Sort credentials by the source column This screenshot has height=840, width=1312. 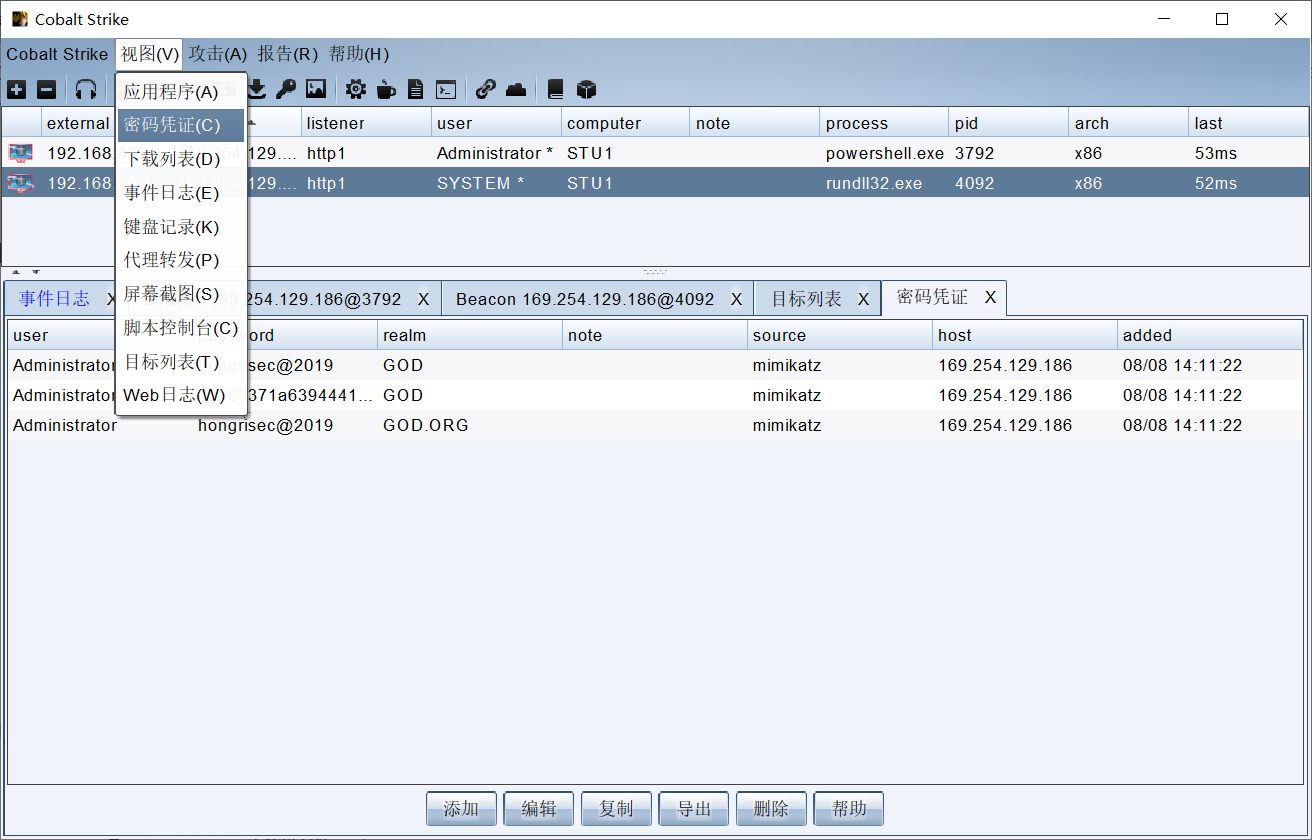[x=840, y=335]
